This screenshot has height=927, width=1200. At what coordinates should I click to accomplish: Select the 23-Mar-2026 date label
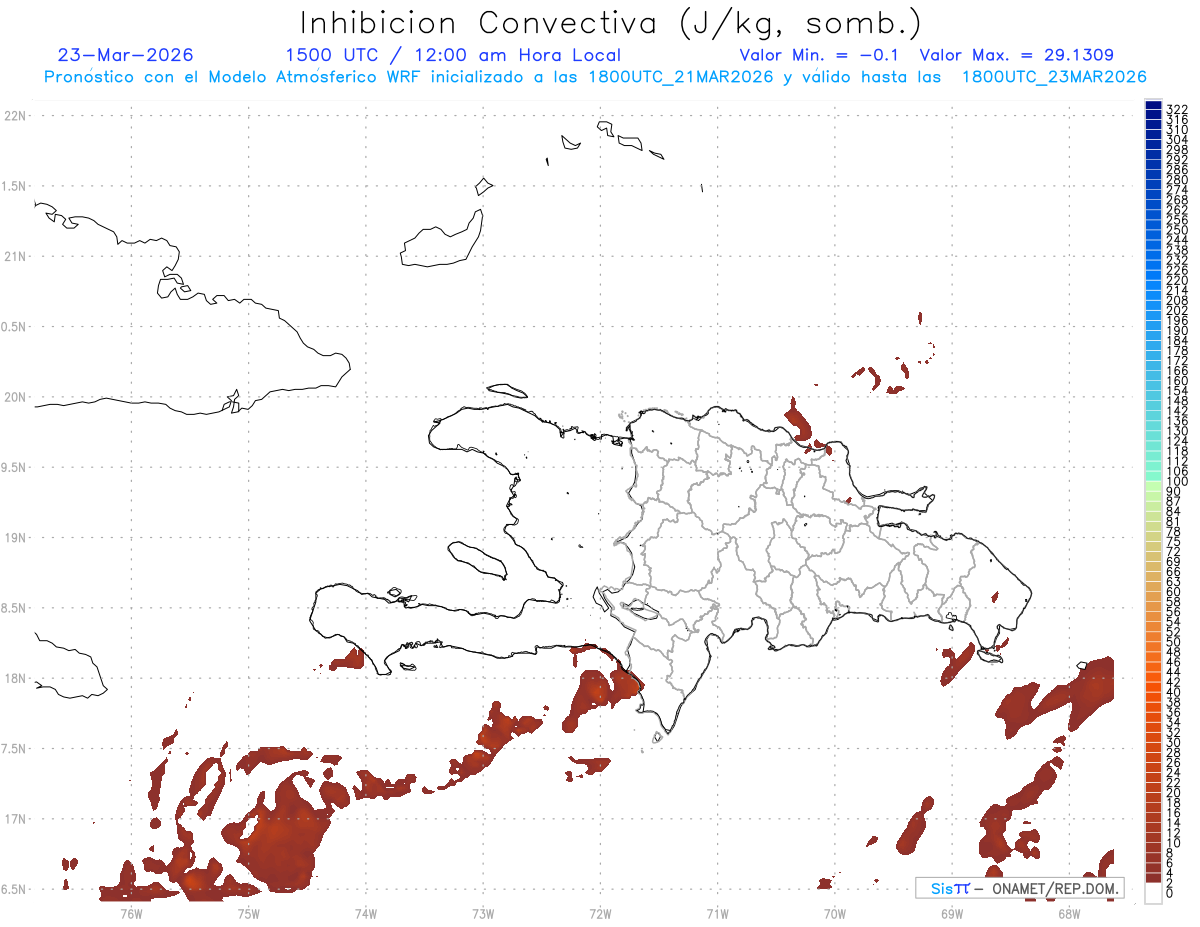pyautogui.click(x=126, y=55)
